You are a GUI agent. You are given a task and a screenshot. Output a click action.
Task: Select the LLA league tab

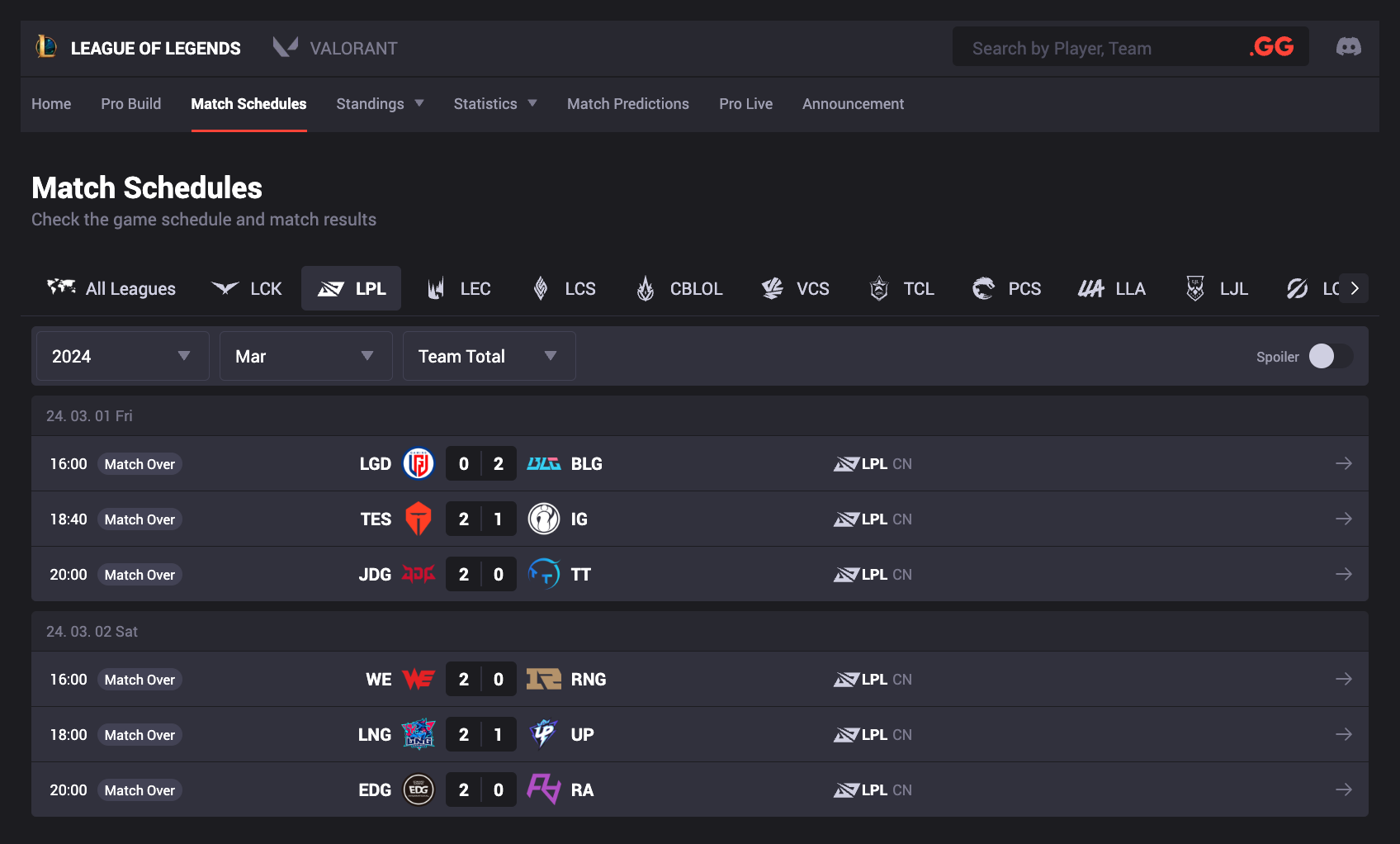(x=1111, y=288)
